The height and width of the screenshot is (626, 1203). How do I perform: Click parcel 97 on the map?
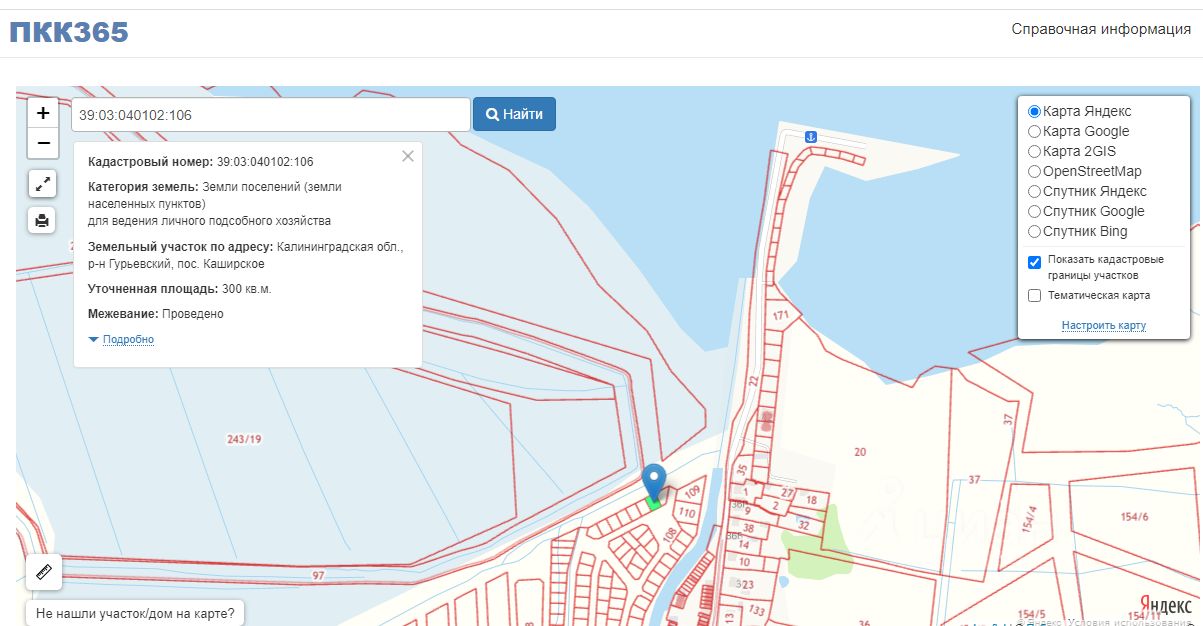point(319,576)
